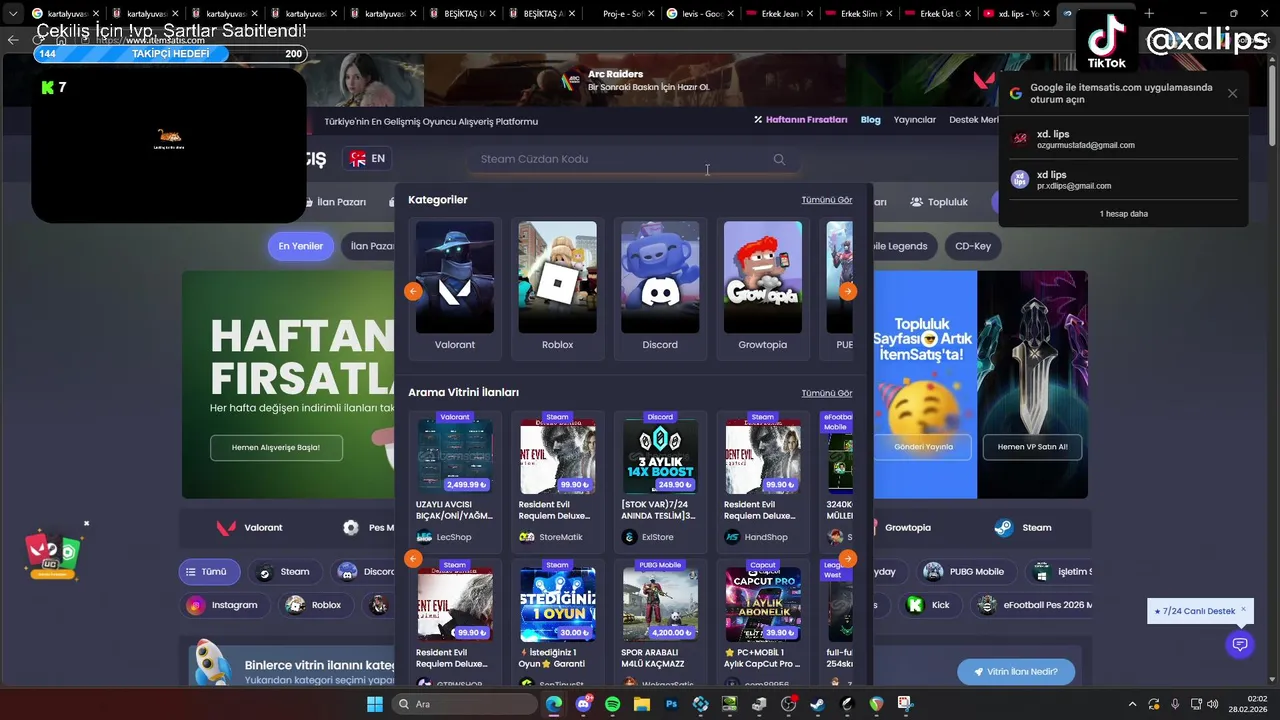Switch to the levis - Google browser tab
This screenshot has width=1280, height=720.
pos(696,14)
